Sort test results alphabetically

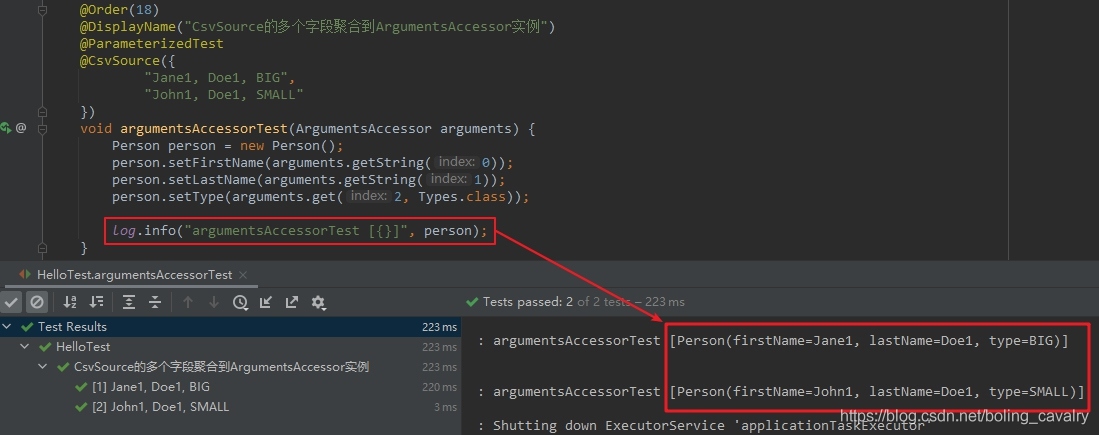[x=70, y=303]
